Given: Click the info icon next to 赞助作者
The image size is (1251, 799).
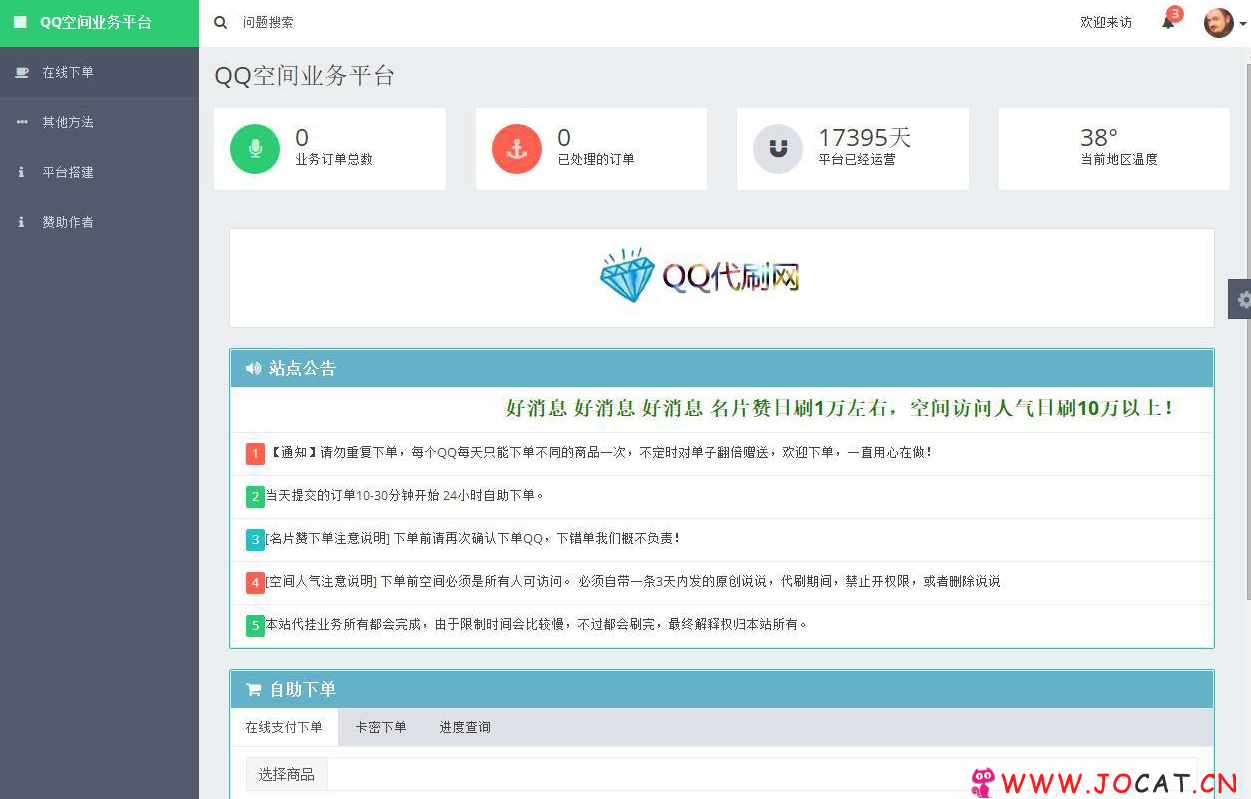Looking at the screenshot, I should point(21,222).
